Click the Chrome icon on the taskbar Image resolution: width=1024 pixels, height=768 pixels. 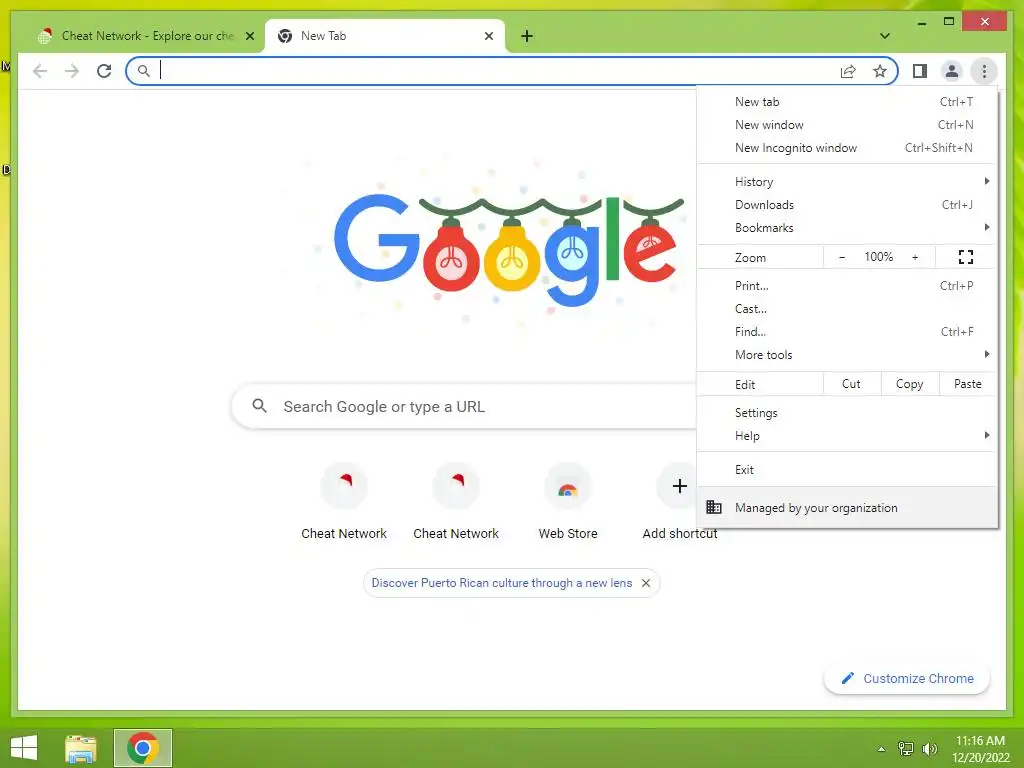pos(142,748)
